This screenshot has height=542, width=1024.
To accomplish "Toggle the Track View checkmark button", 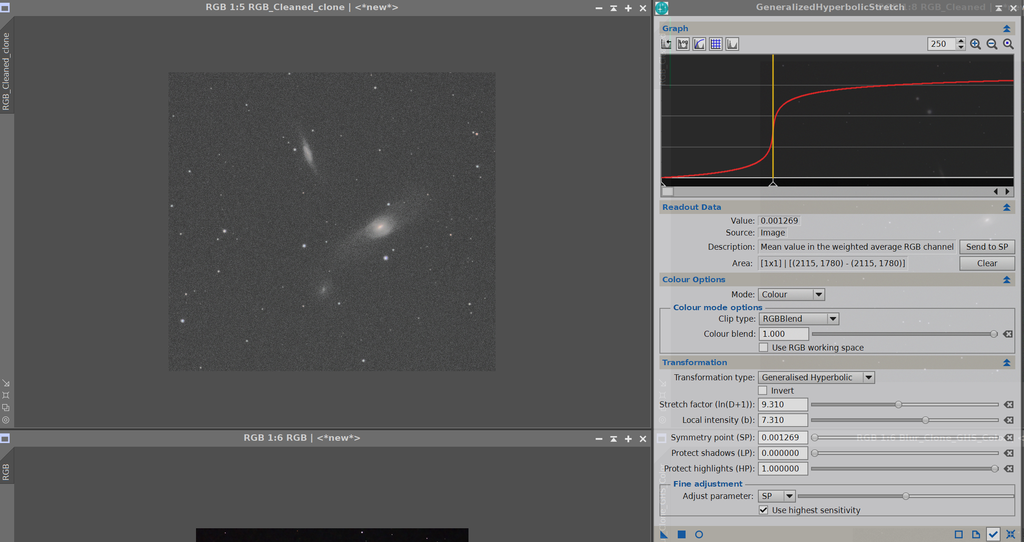I will tap(993, 534).
